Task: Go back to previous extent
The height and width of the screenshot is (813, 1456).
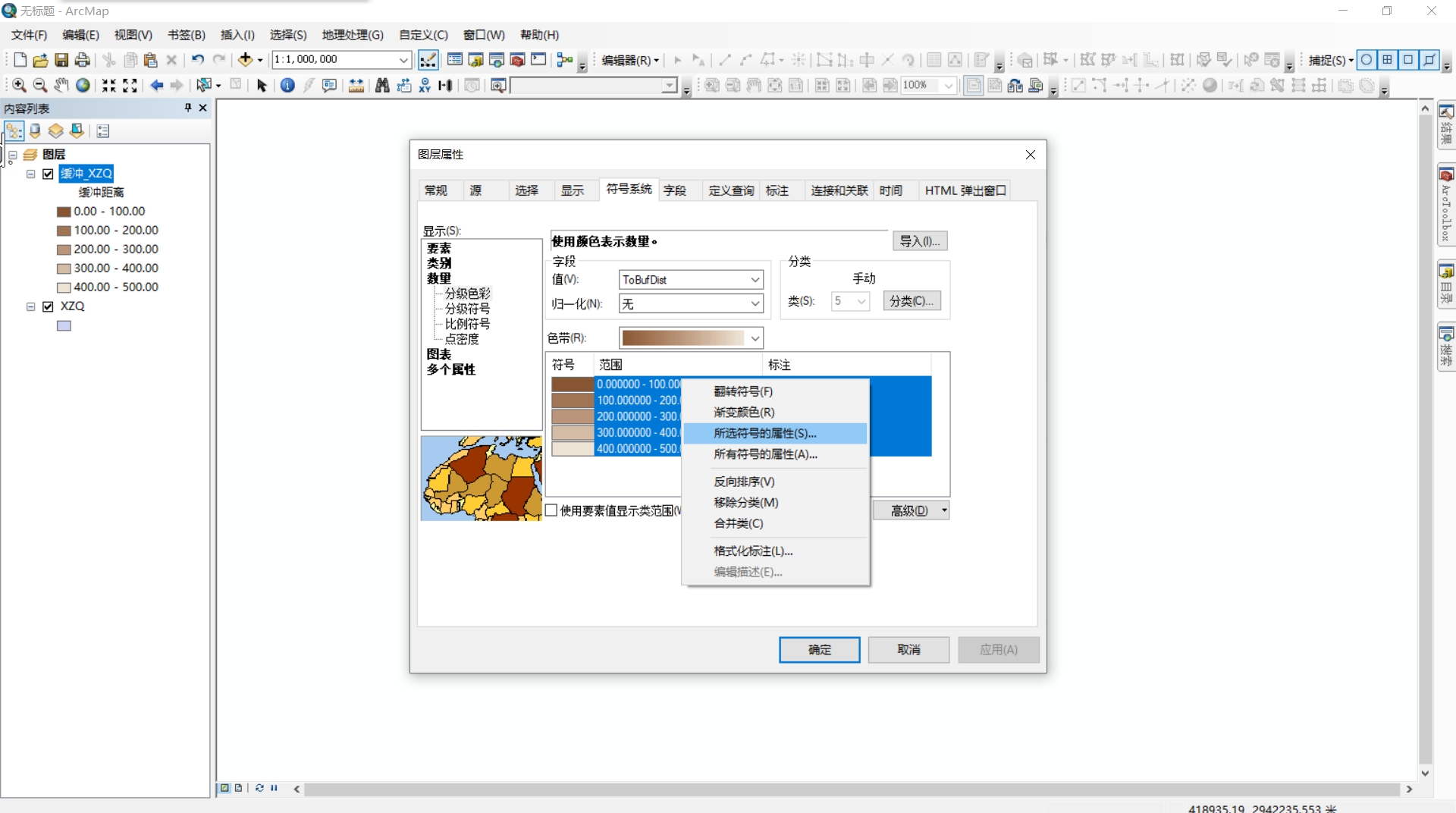Action: (x=157, y=86)
